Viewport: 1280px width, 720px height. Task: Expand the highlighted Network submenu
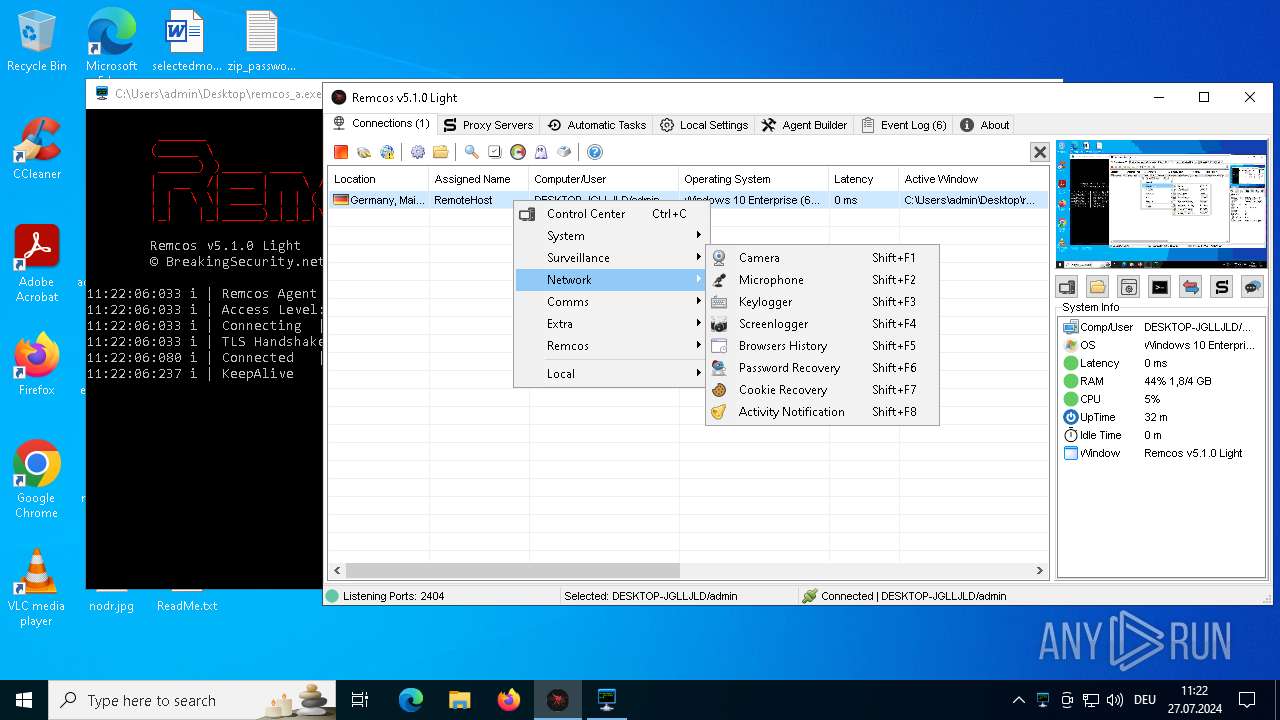point(611,280)
